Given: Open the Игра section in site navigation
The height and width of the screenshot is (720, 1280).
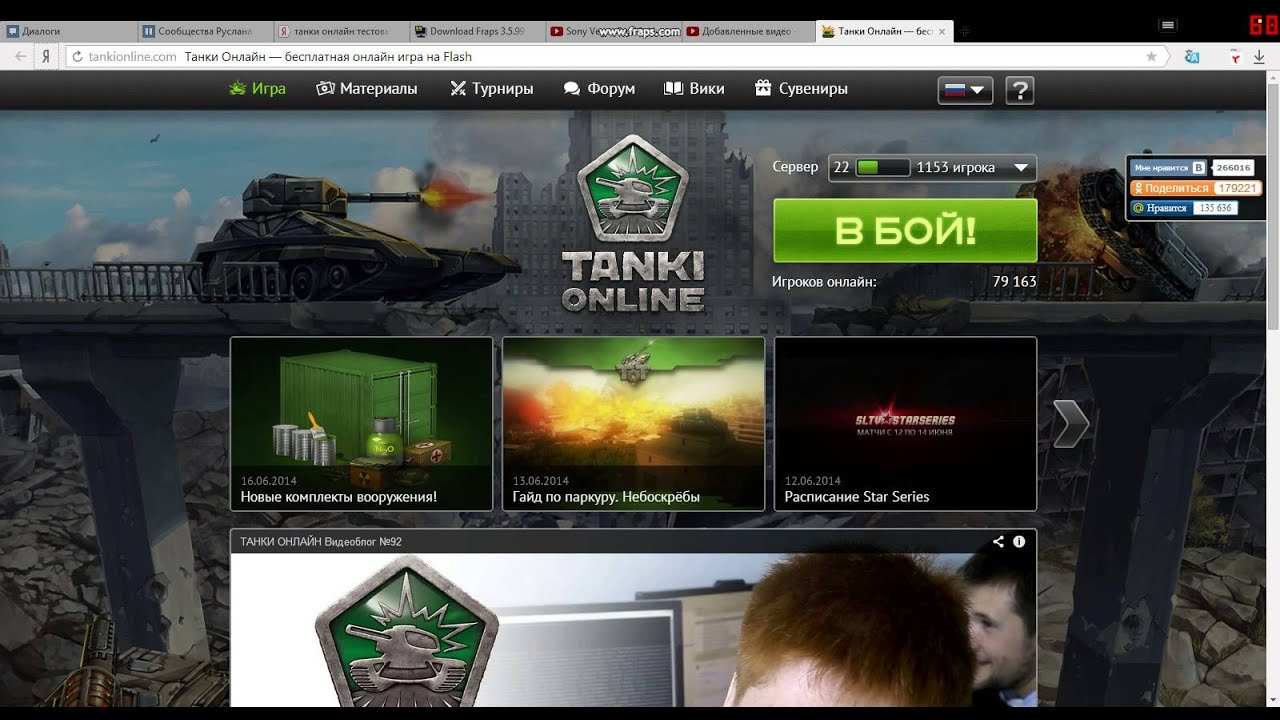Looking at the screenshot, I should (x=257, y=89).
